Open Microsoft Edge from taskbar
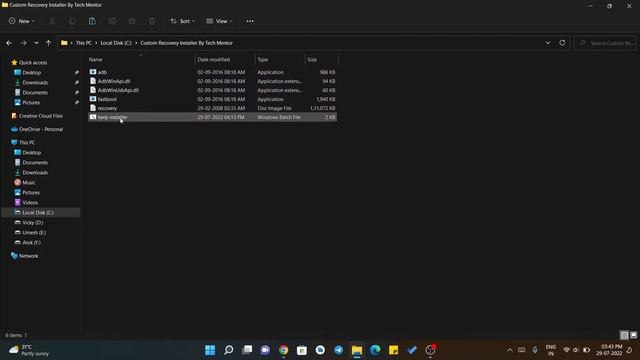640x360 pixels. (375, 350)
